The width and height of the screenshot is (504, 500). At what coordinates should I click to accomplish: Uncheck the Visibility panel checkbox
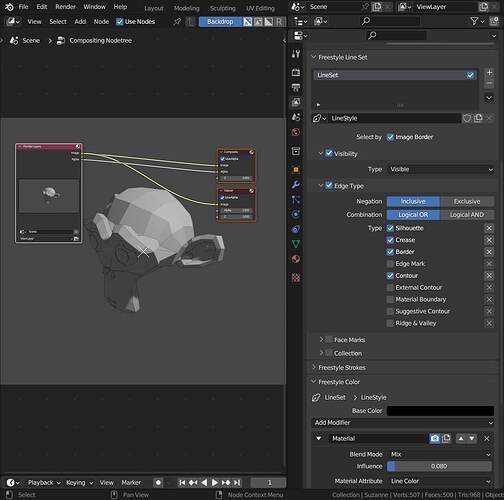click(x=329, y=153)
